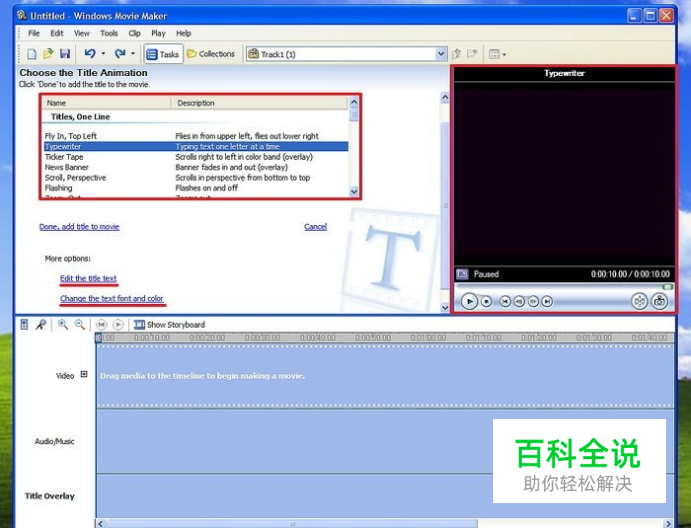Click task pane scroll down arrow
The image size is (691, 528).
445,308
